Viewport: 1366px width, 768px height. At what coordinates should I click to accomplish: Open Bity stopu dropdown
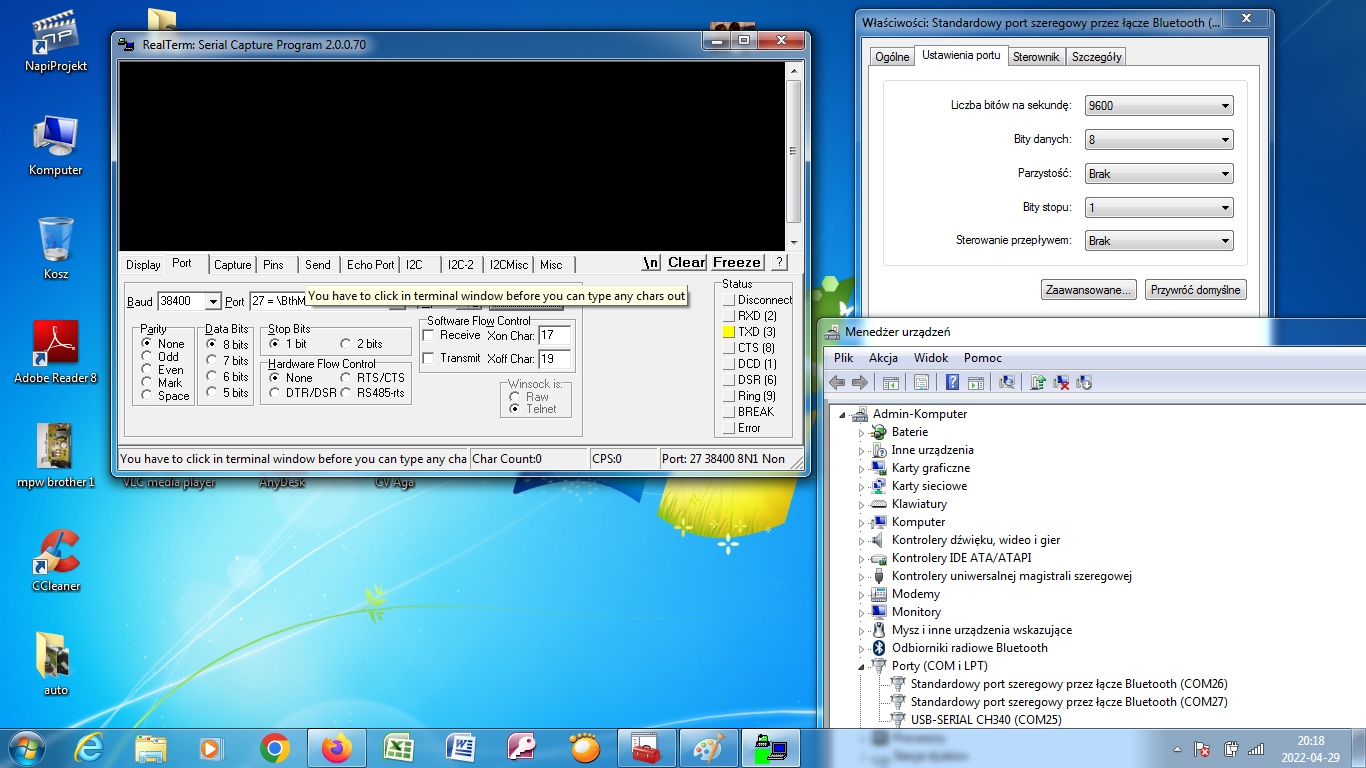pyautogui.click(x=1159, y=208)
